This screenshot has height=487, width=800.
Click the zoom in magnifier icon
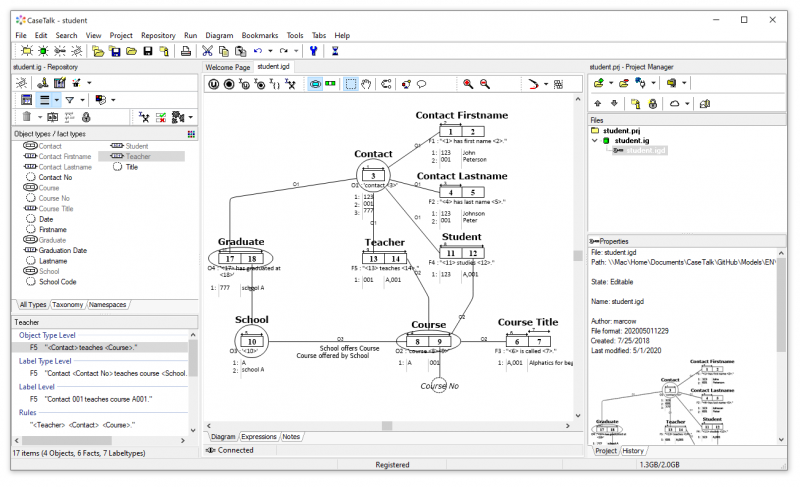468,84
